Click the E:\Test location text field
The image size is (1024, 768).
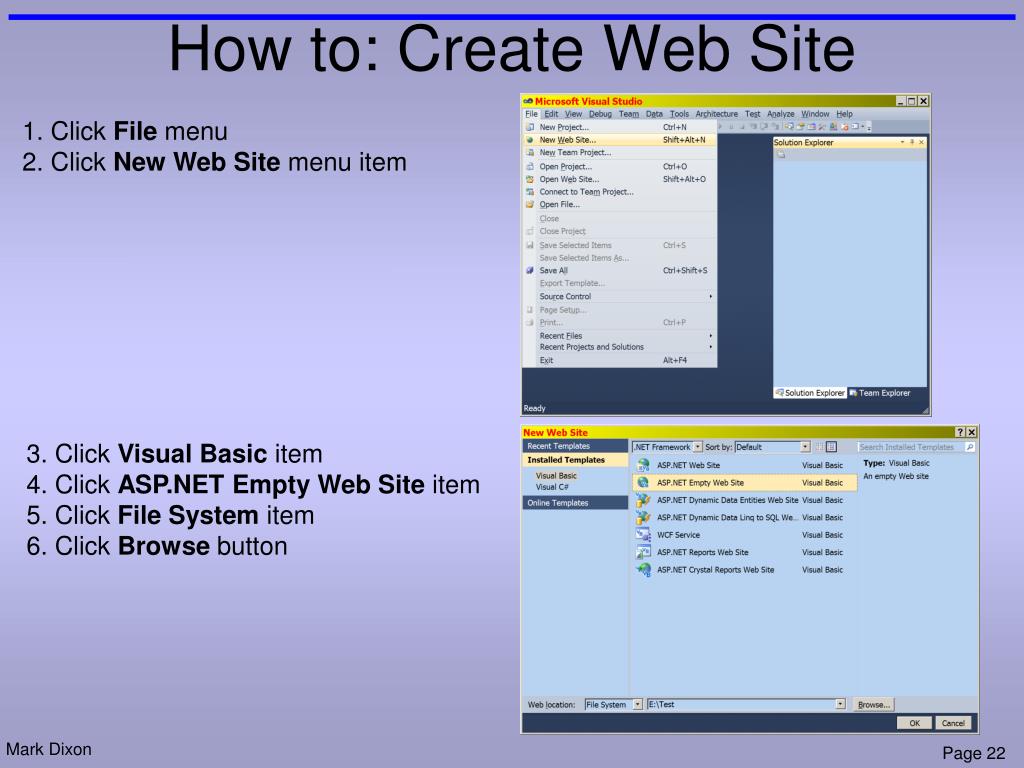(741, 704)
